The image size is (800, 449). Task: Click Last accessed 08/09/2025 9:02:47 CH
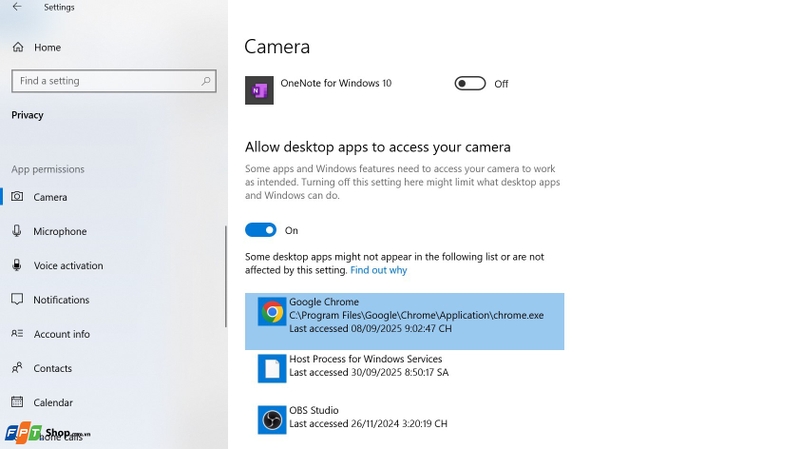click(x=370, y=329)
